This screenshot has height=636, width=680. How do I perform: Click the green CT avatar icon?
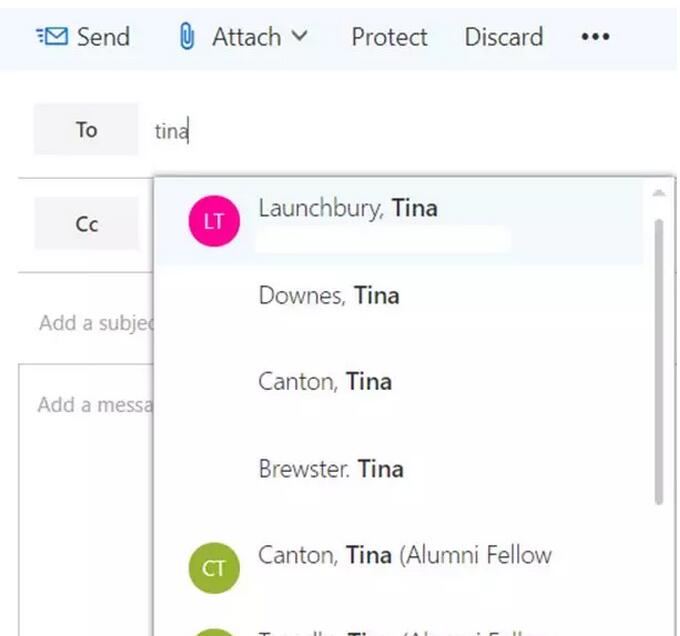[214, 568]
